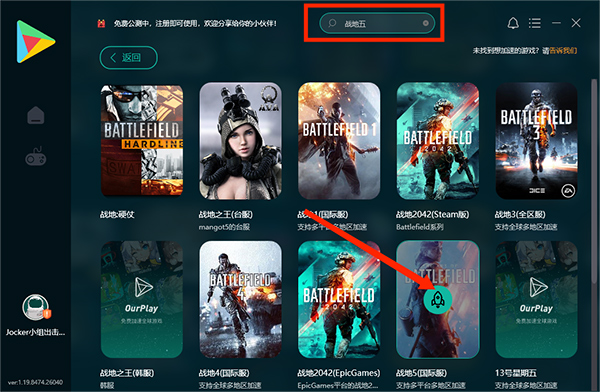Click the search input field
The image size is (600, 392).
(377, 23)
